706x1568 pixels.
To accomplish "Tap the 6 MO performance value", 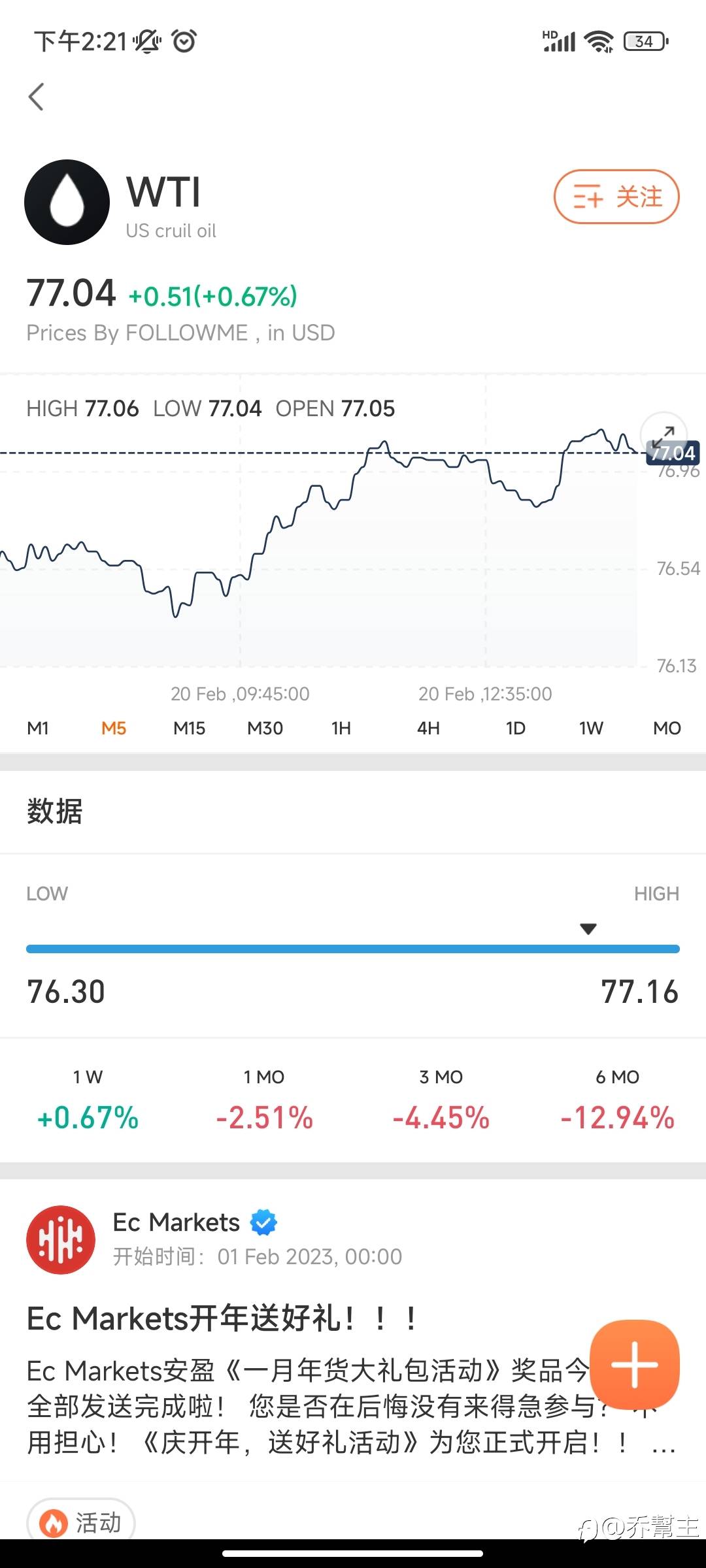I will click(x=617, y=1117).
